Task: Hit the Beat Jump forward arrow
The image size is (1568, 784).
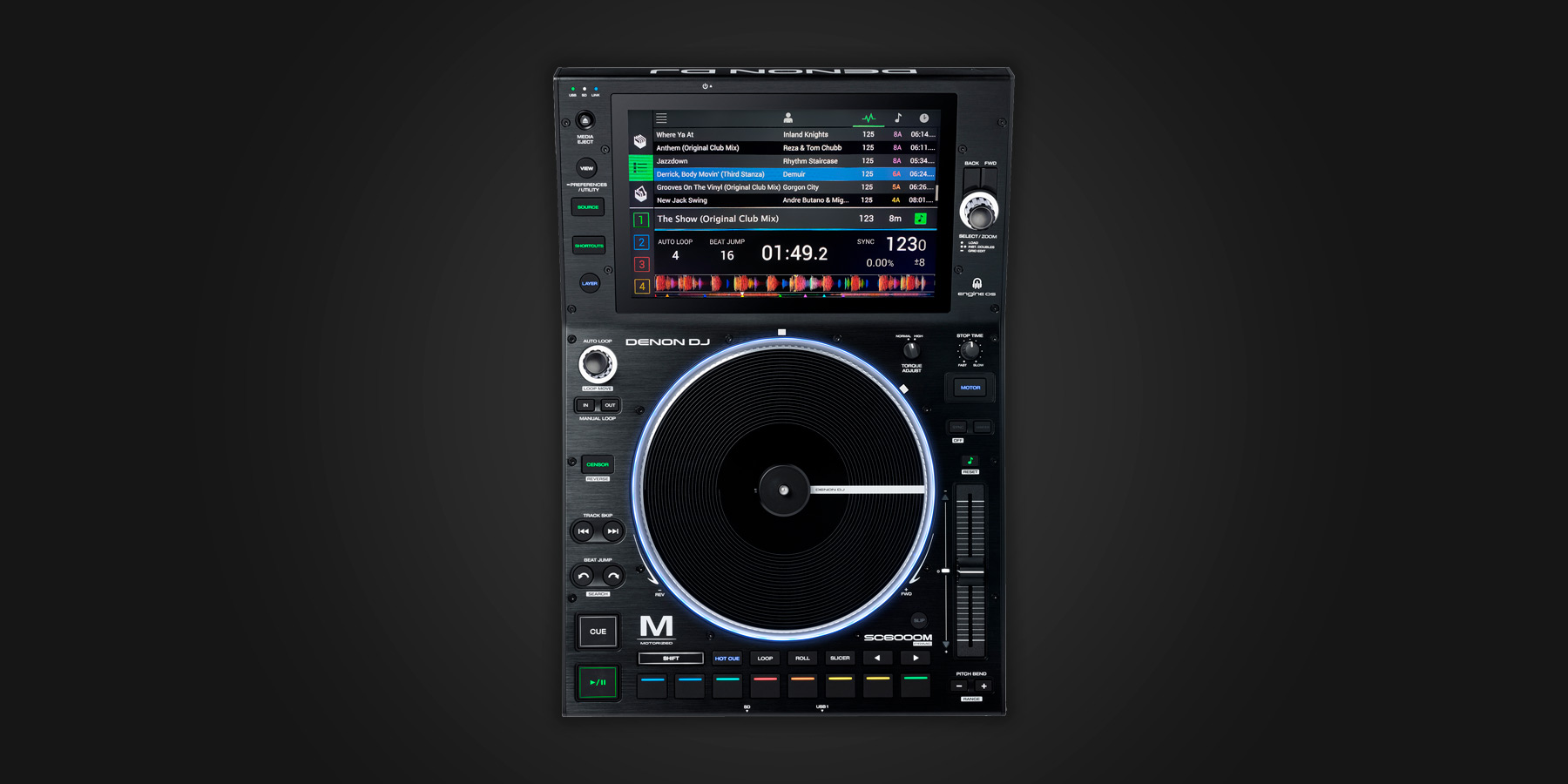Action: (613, 576)
